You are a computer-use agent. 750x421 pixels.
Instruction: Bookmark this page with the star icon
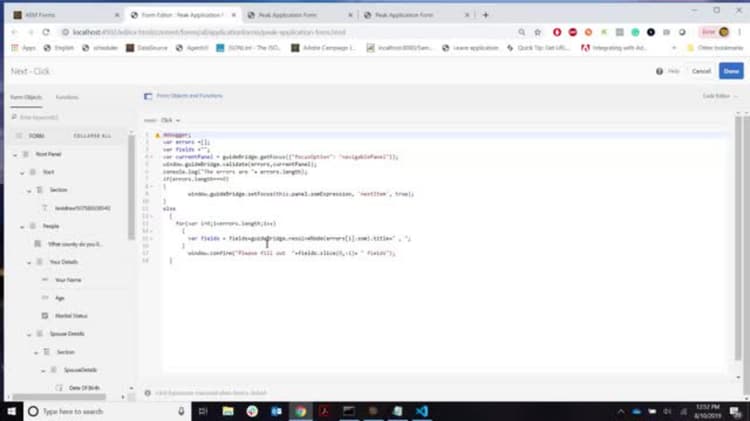(x=538, y=32)
